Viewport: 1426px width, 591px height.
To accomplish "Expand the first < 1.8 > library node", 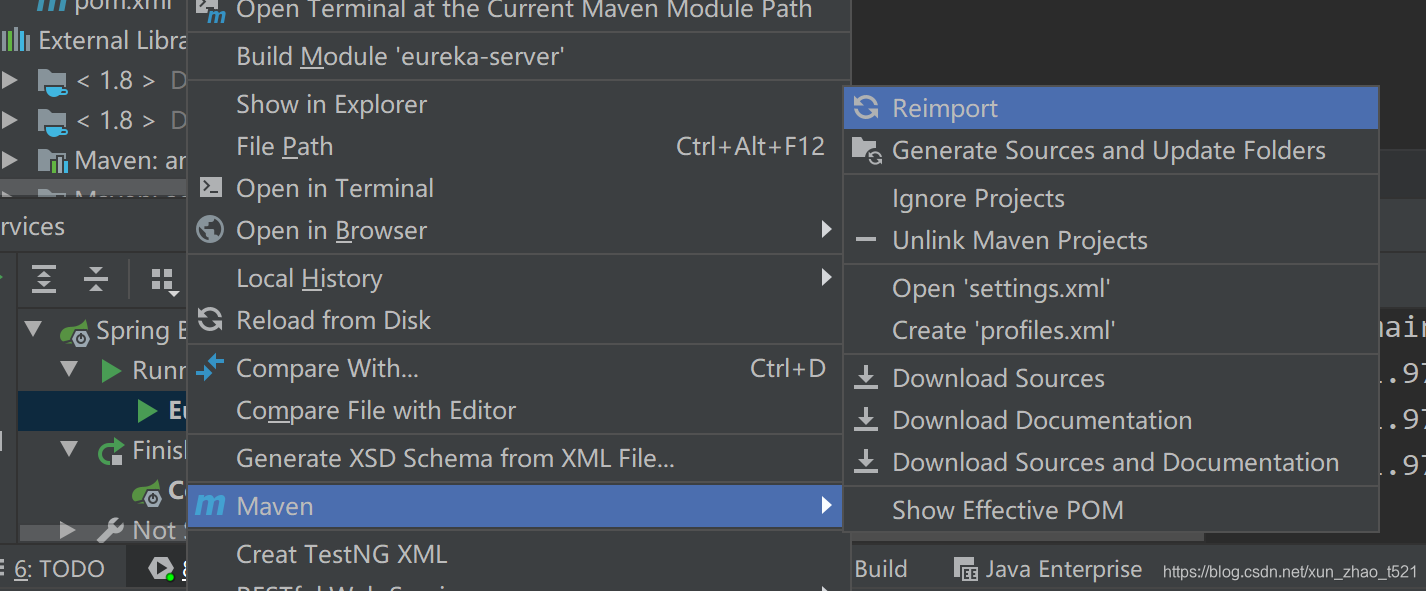I will tap(9, 80).
